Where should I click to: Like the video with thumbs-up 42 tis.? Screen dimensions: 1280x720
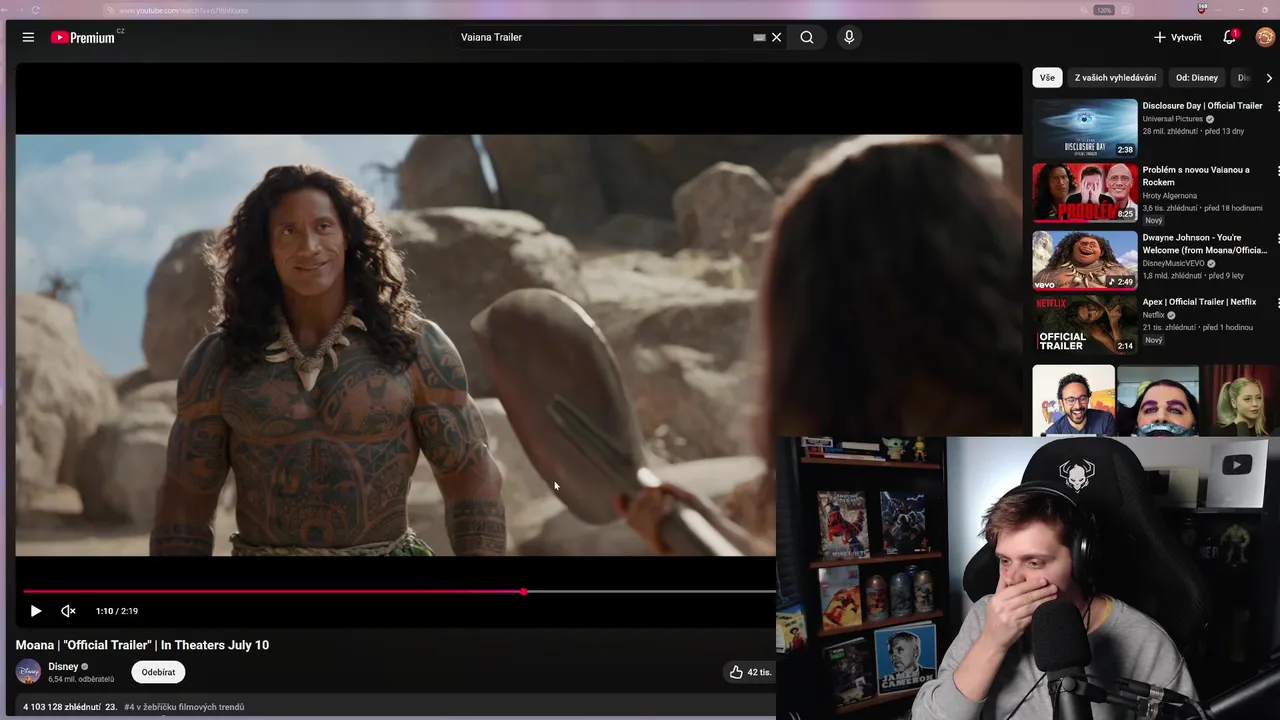pos(750,672)
